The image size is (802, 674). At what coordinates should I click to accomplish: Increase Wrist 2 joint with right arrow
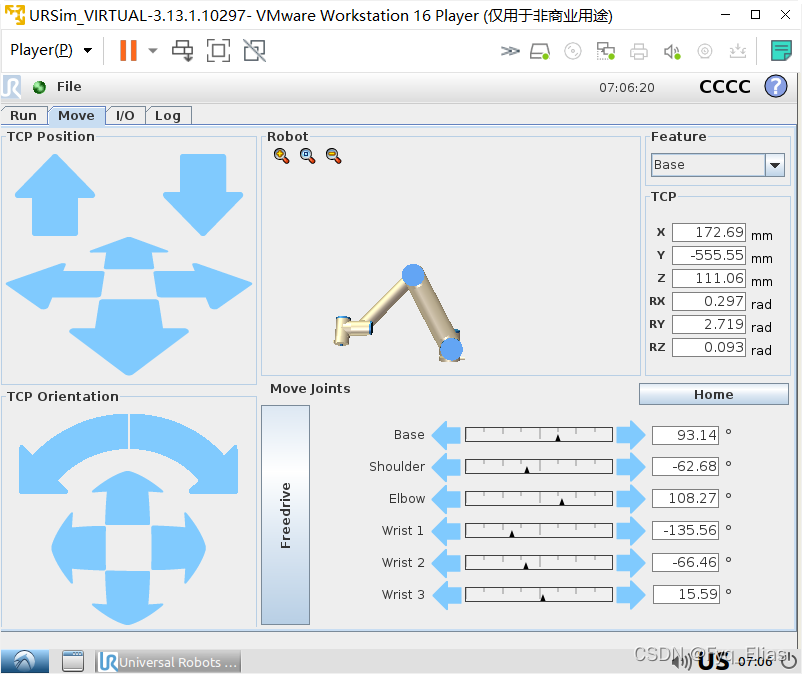point(631,563)
